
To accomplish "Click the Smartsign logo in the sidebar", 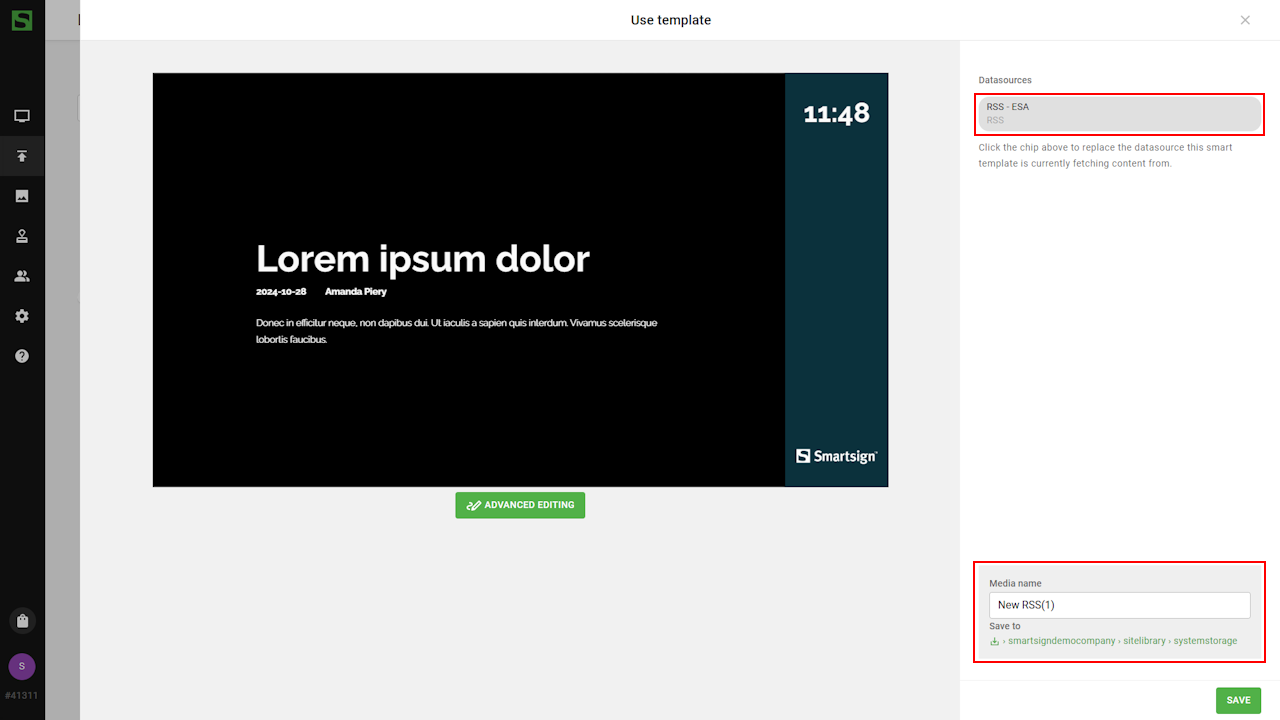I will tap(22, 20).
